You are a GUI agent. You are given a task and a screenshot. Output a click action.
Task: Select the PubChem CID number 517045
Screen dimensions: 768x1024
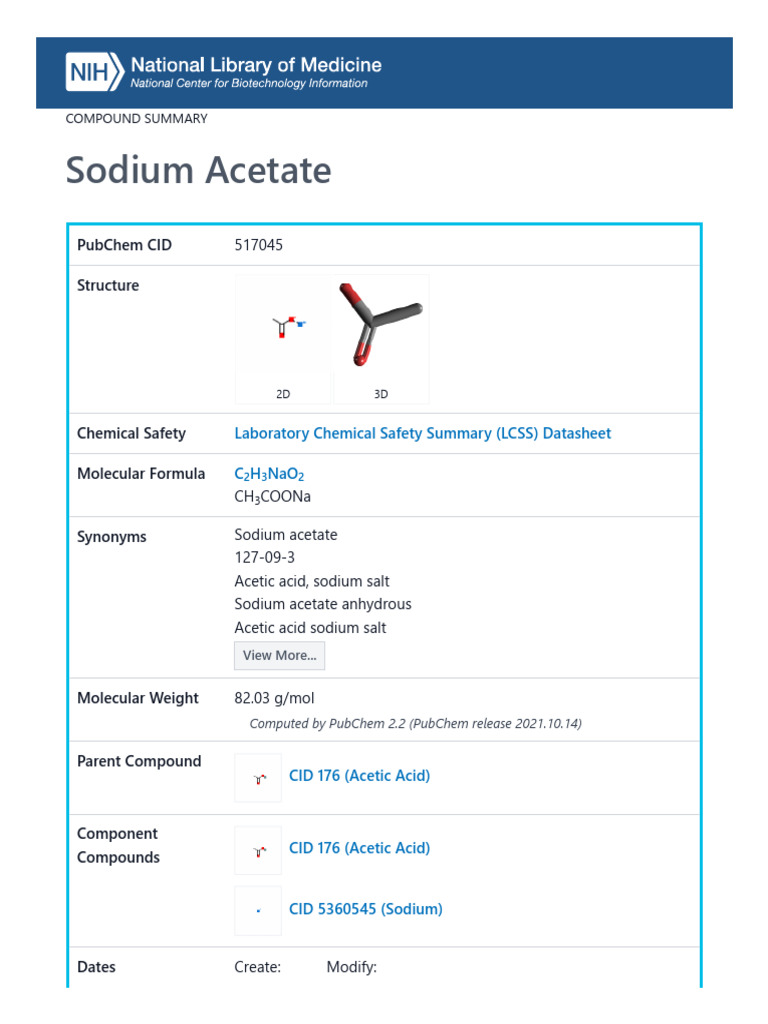[x=259, y=245]
